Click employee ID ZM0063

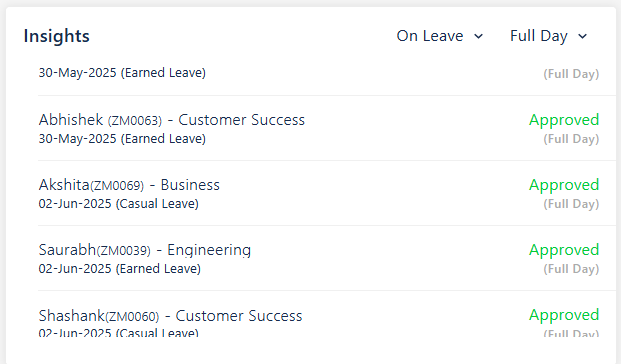(x=135, y=120)
